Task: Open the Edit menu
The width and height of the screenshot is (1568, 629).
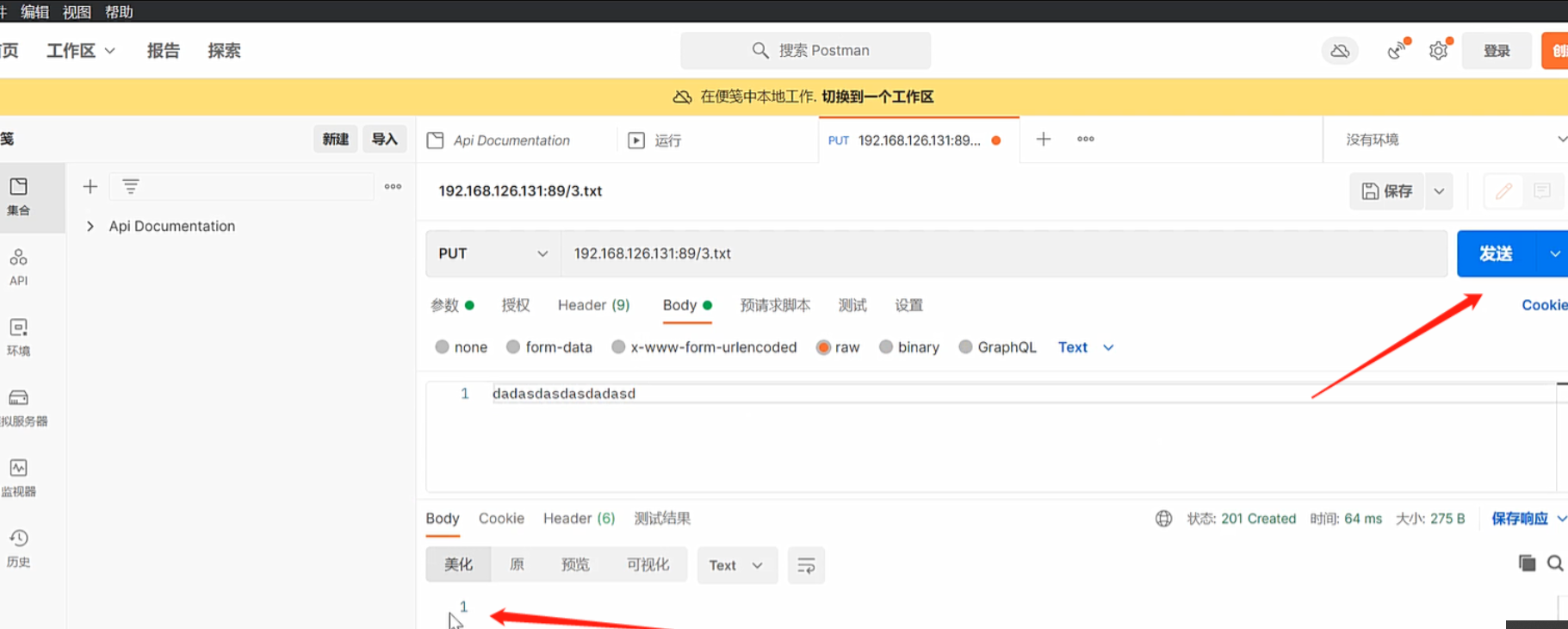Action: click(34, 11)
